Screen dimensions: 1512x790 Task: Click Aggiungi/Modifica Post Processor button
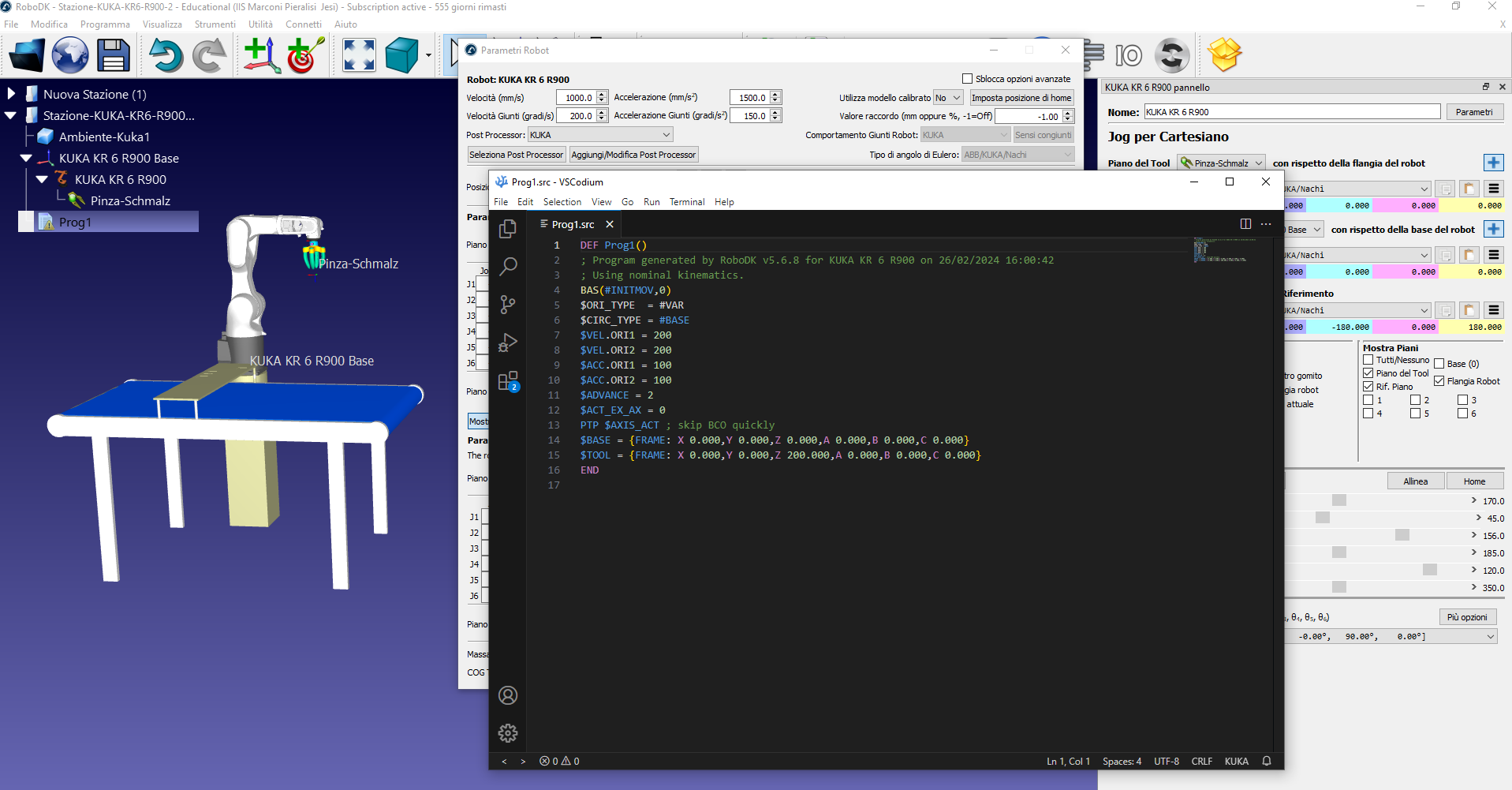[634, 155]
